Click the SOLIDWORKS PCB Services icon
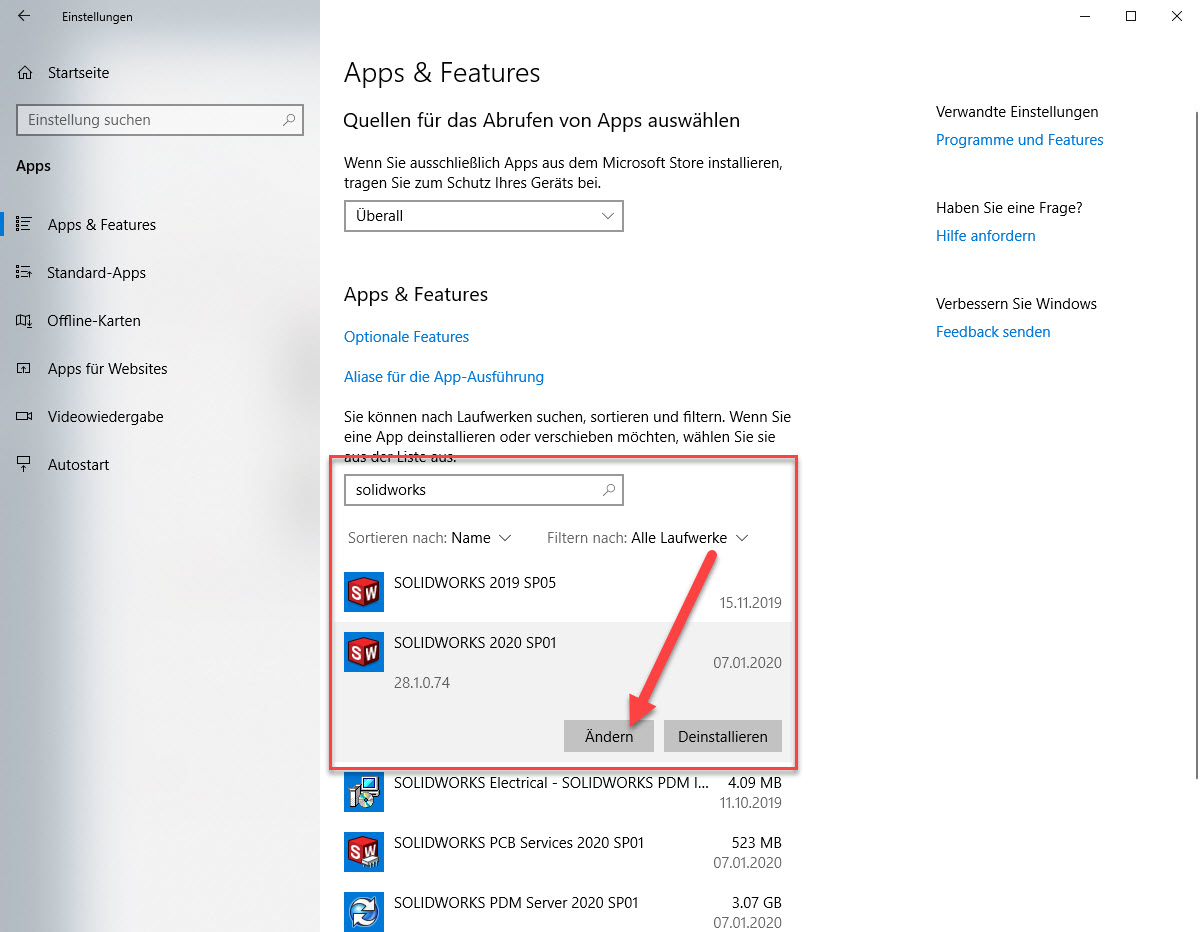 pyautogui.click(x=364, y=851)
